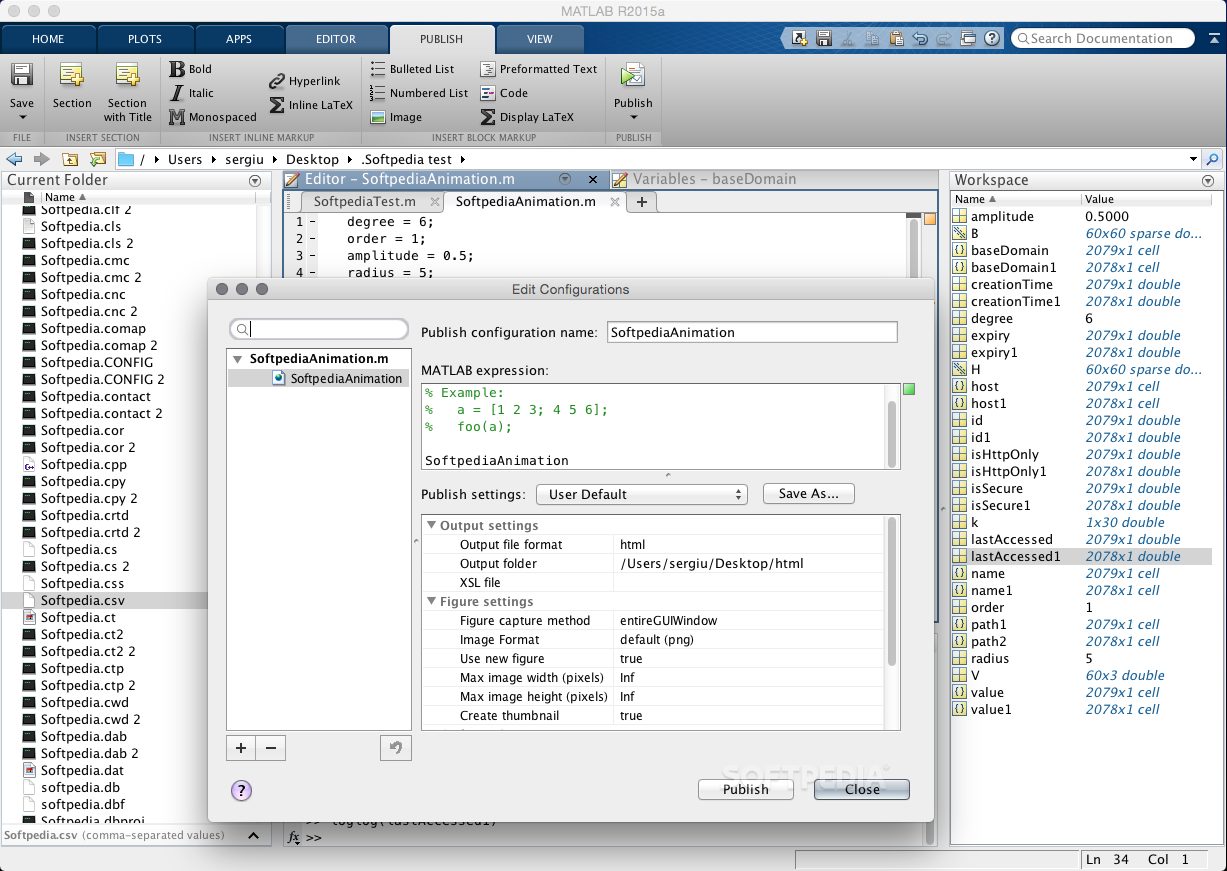Image resolution: width=1227 pixels, height=871 pixels.
Task: Click the green code status indicator square
Action: (x=909, y=389)
